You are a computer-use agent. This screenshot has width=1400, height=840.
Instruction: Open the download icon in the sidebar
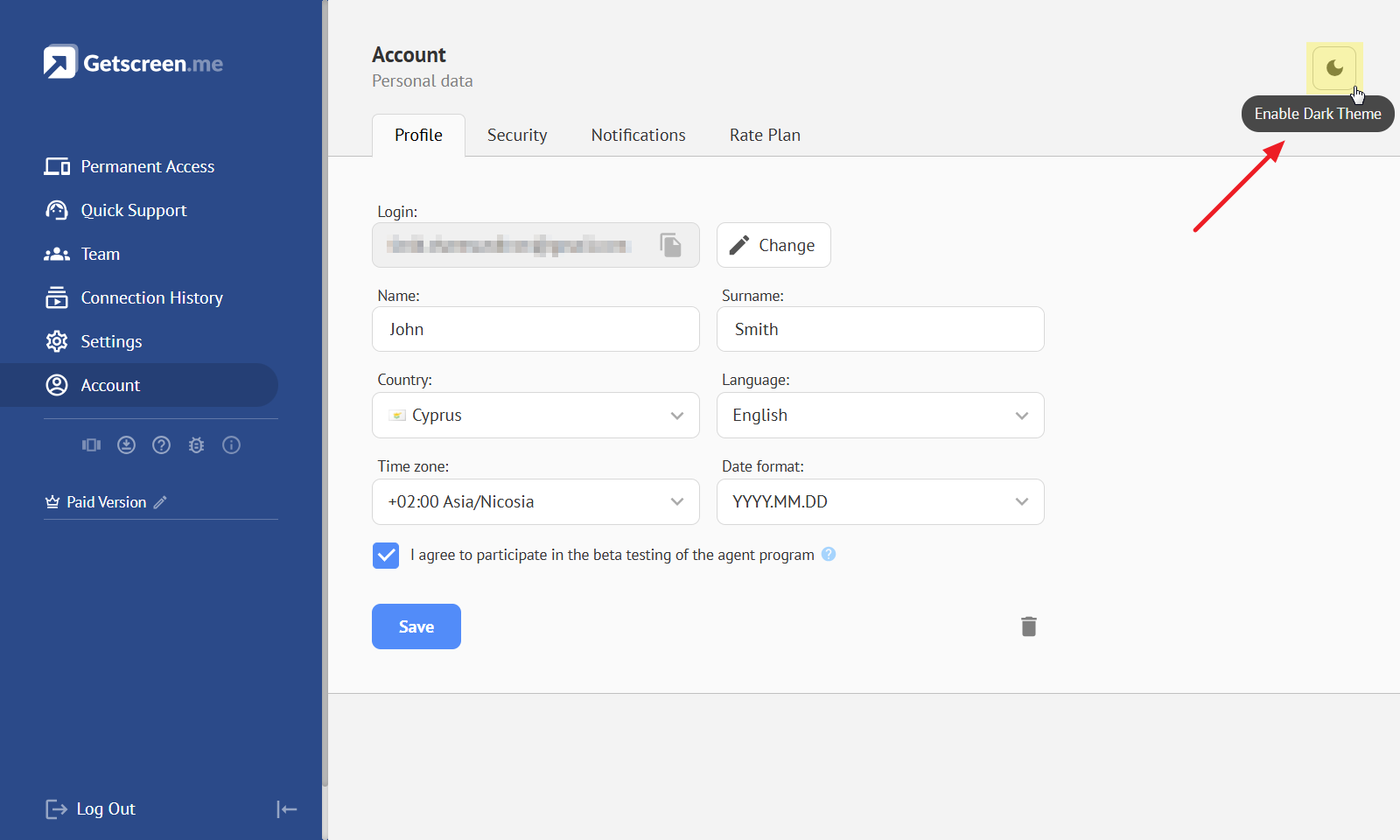click(x=127, y=445)
